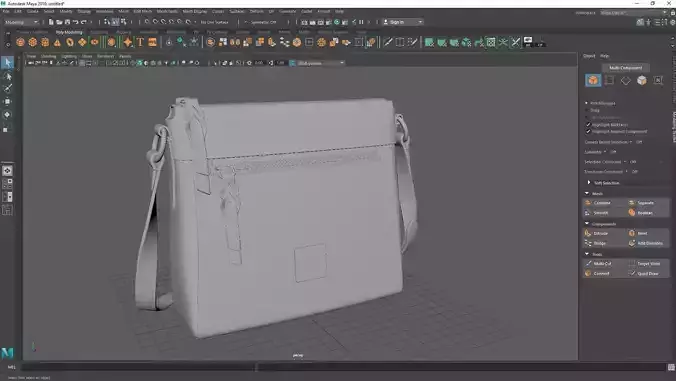Create a polygon cone from shelf
The width and height of the screenshot is (676, 381).
pyautogui.click(x=57, y=42)
